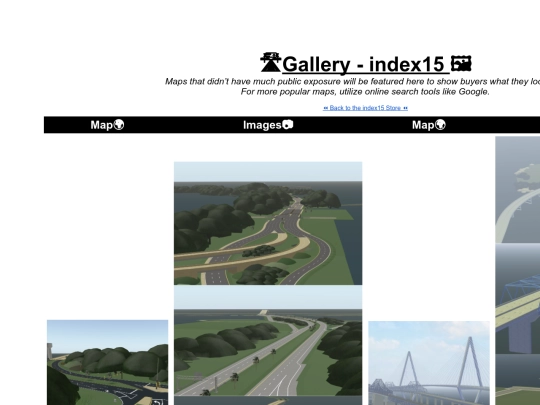Open the curved road and trees map thumbnail
This screenshot has height=405, width=540.
[x=107, y=362]
